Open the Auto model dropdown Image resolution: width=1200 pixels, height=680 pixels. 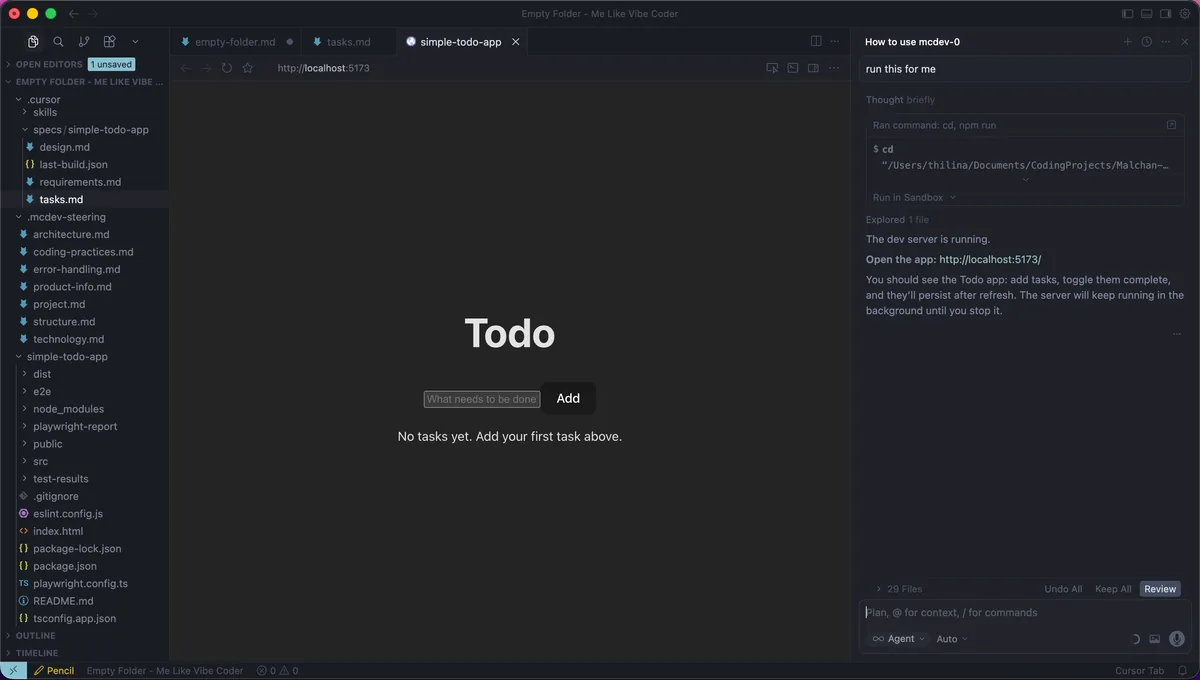coord(952,639)
